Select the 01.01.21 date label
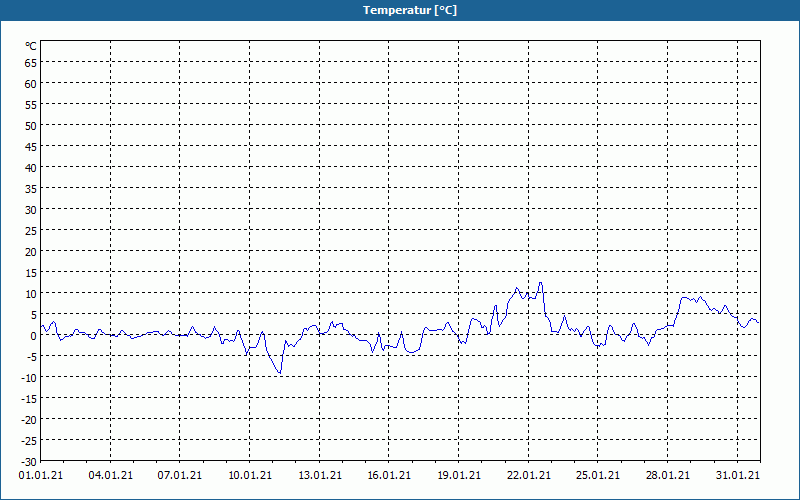The height and width of the screenshot is (500, 800). [41, 476]
